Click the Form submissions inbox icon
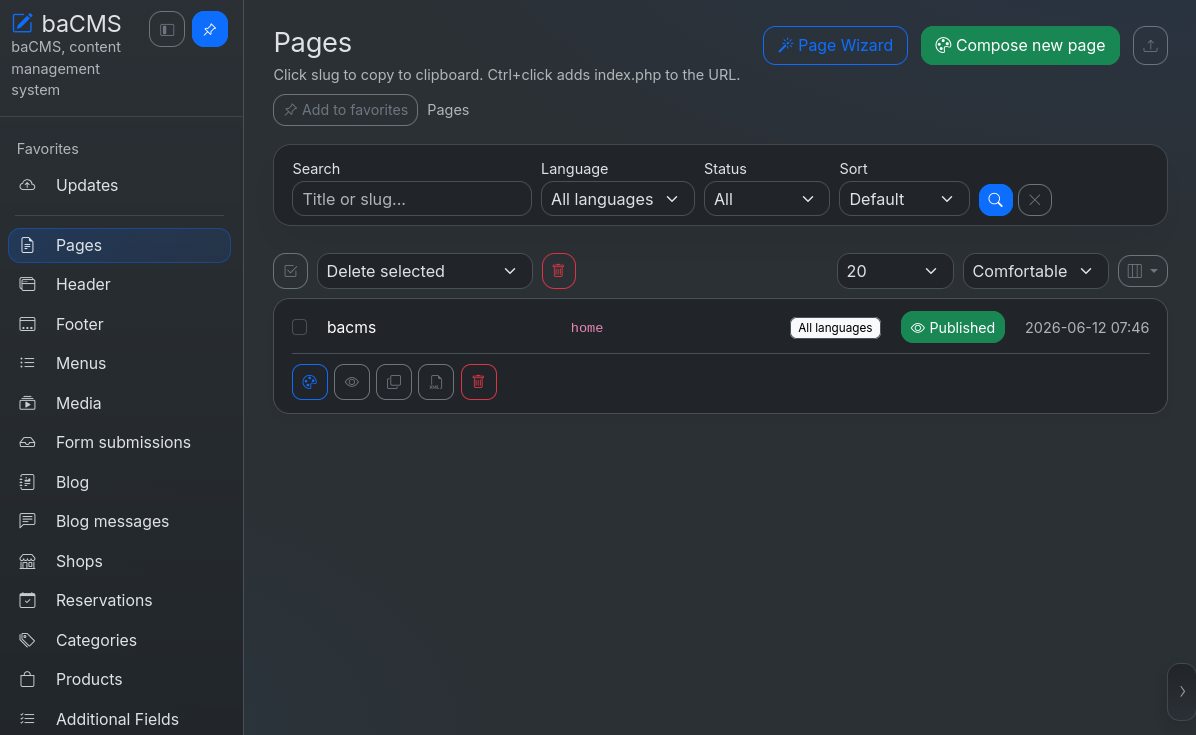1196x735 pixels. click(x=27, y=442)
